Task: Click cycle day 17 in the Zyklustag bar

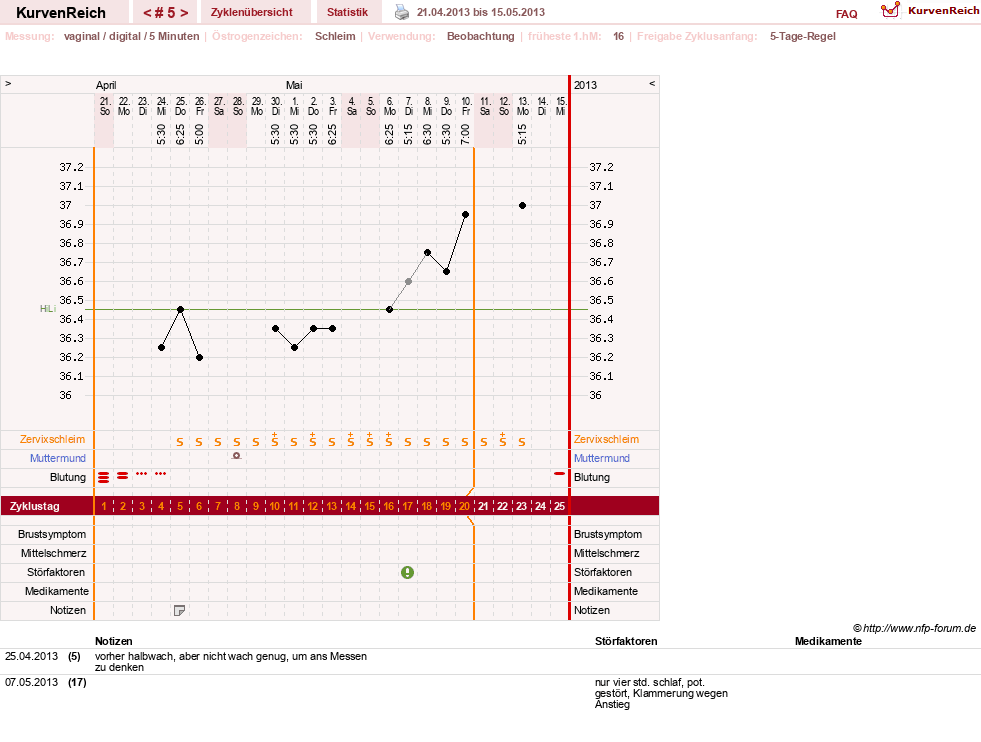Action: click(407, 506)
